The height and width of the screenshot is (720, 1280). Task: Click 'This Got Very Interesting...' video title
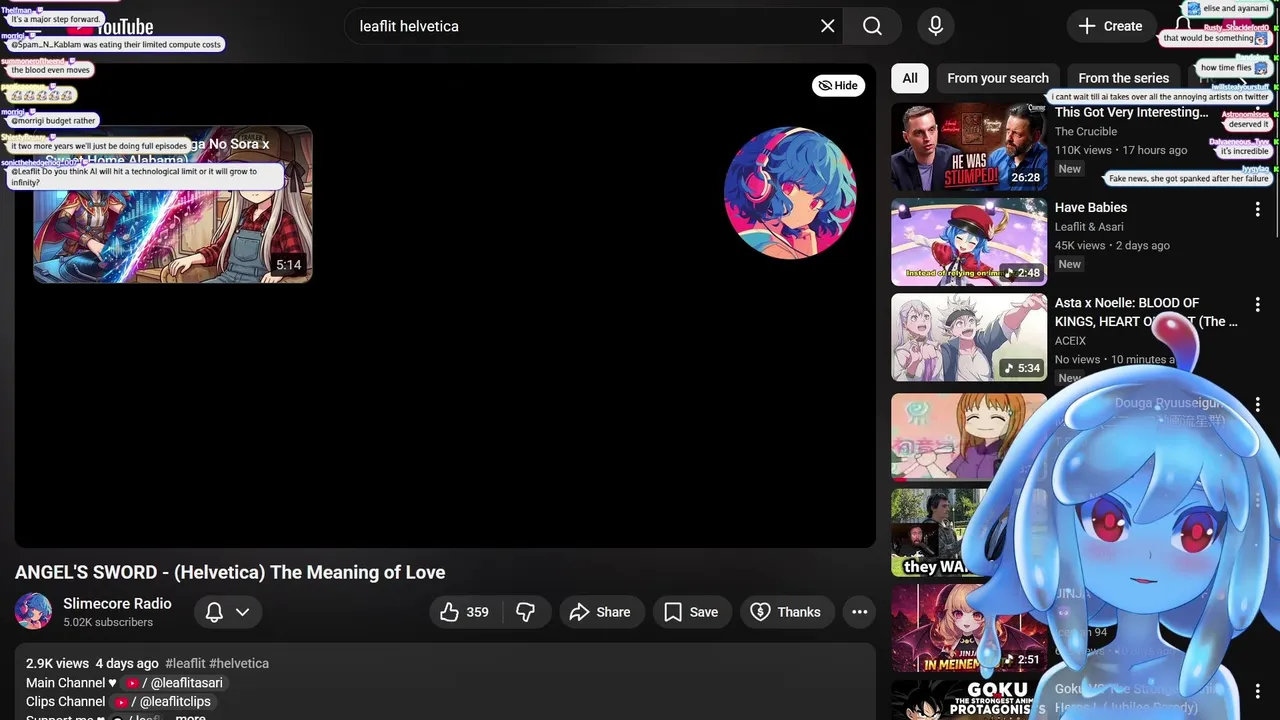pos(1131,112)
